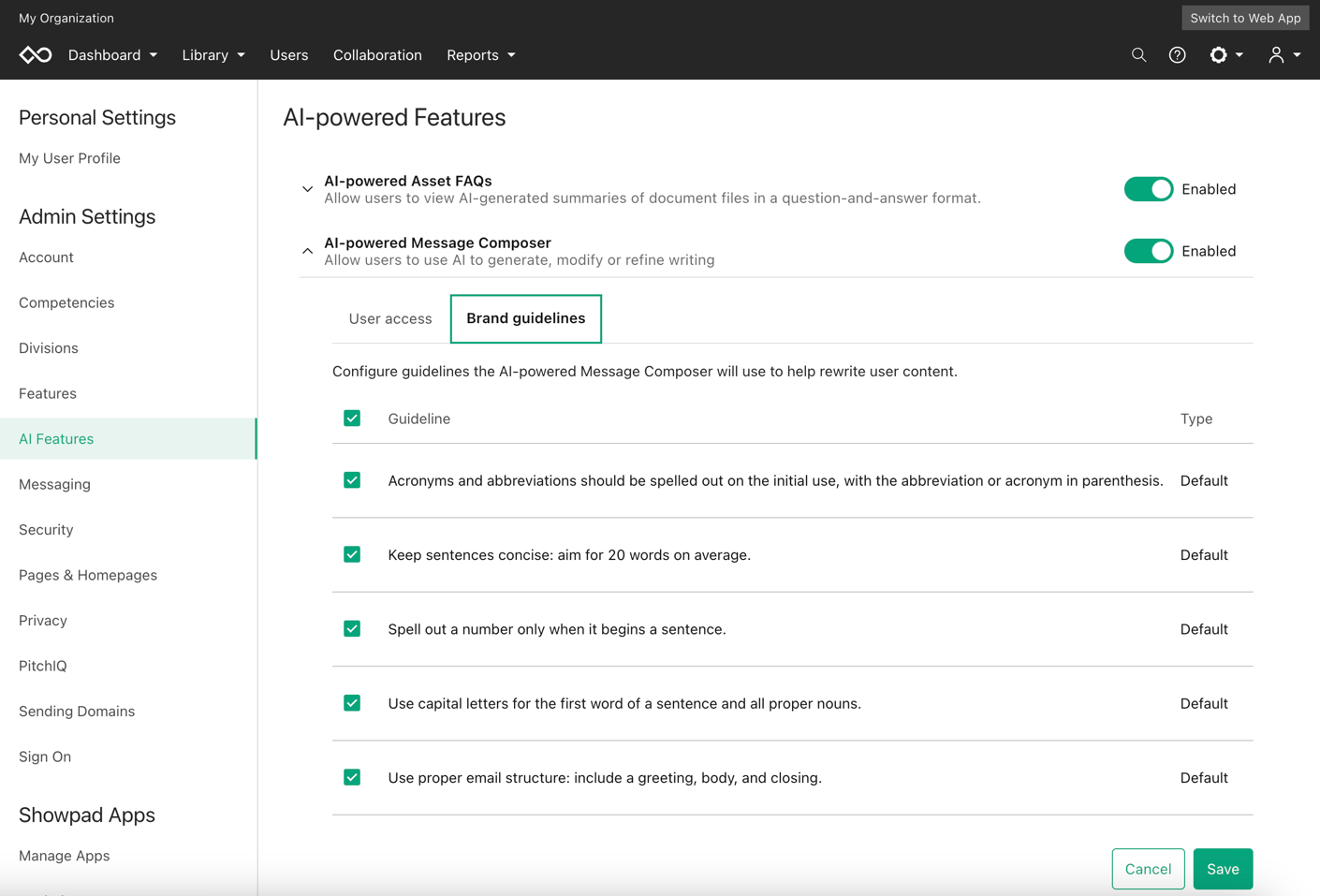
Task: Open dropdown arrow beside user icon
Action: 1297,55
